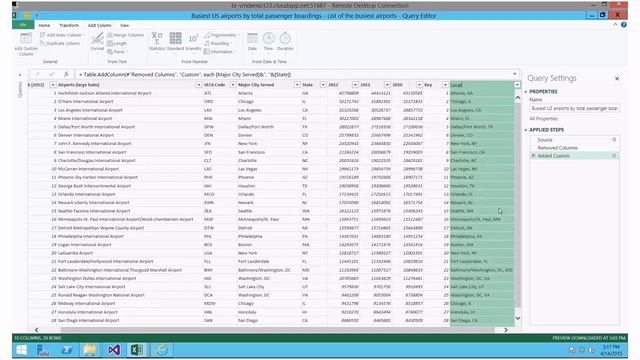The image size is (640, 360).
Task: Open the Rounding tool
Action: pyautogui.click(x=218, y=43)
